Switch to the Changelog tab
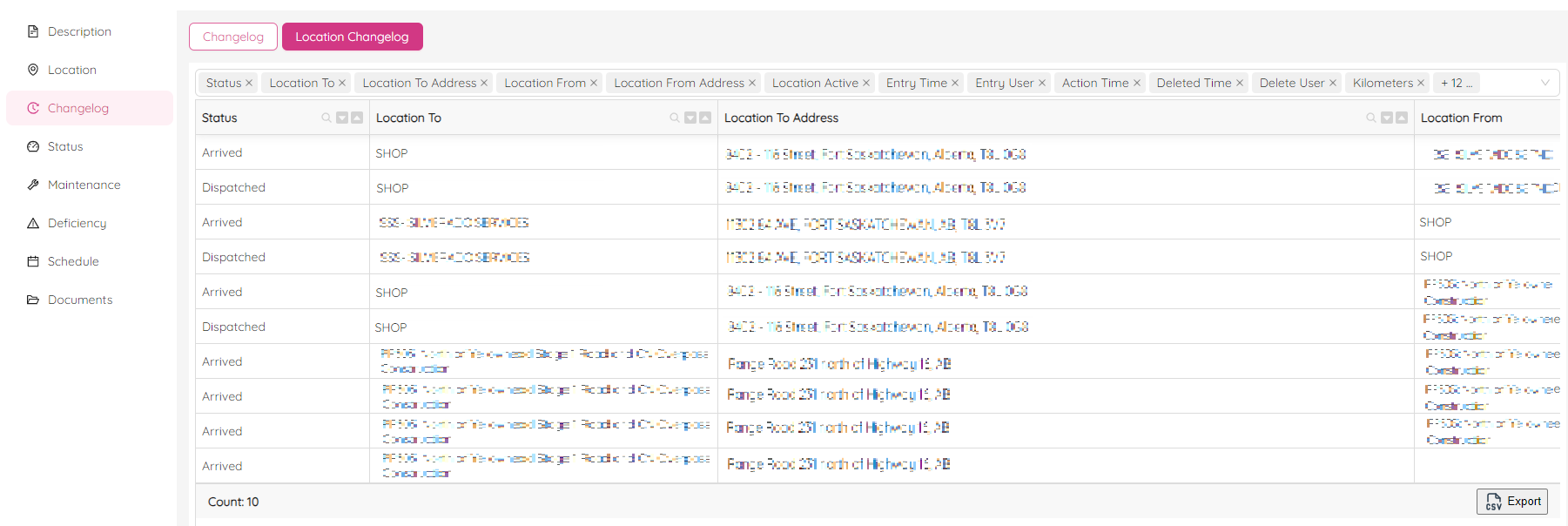The width and height of the screenshot is (1568, 526). pos(233,37)
